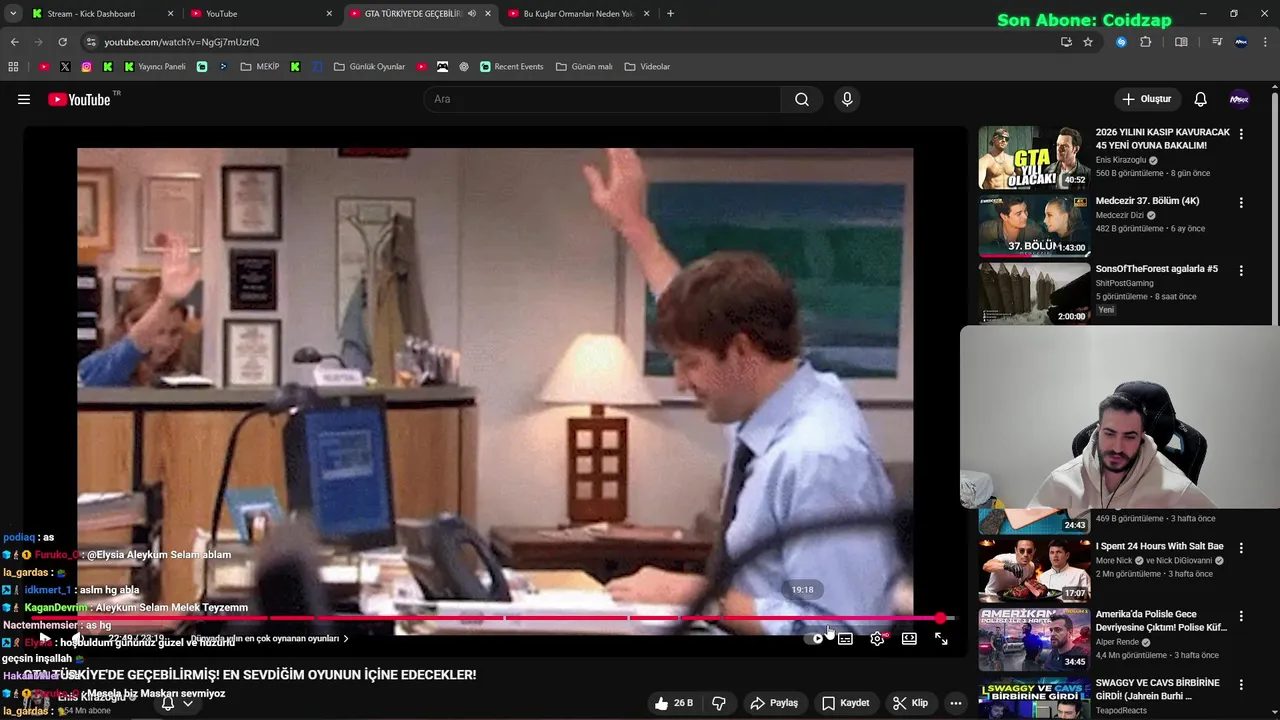The height and width of the screenshot is (720, 1280).
Task: Start voice search with microphone icon
Action: [847, 99]
